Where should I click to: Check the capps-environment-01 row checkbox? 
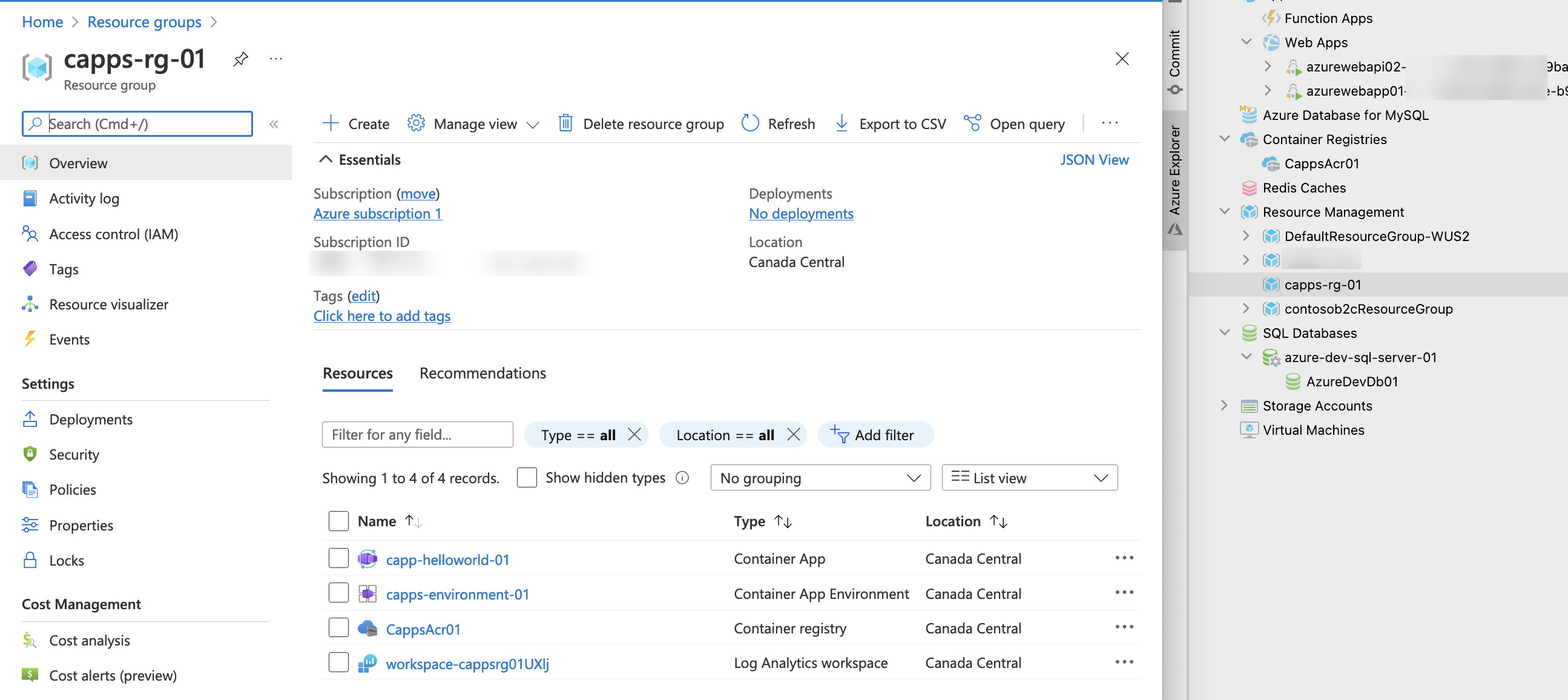click(x=338, y=593)
